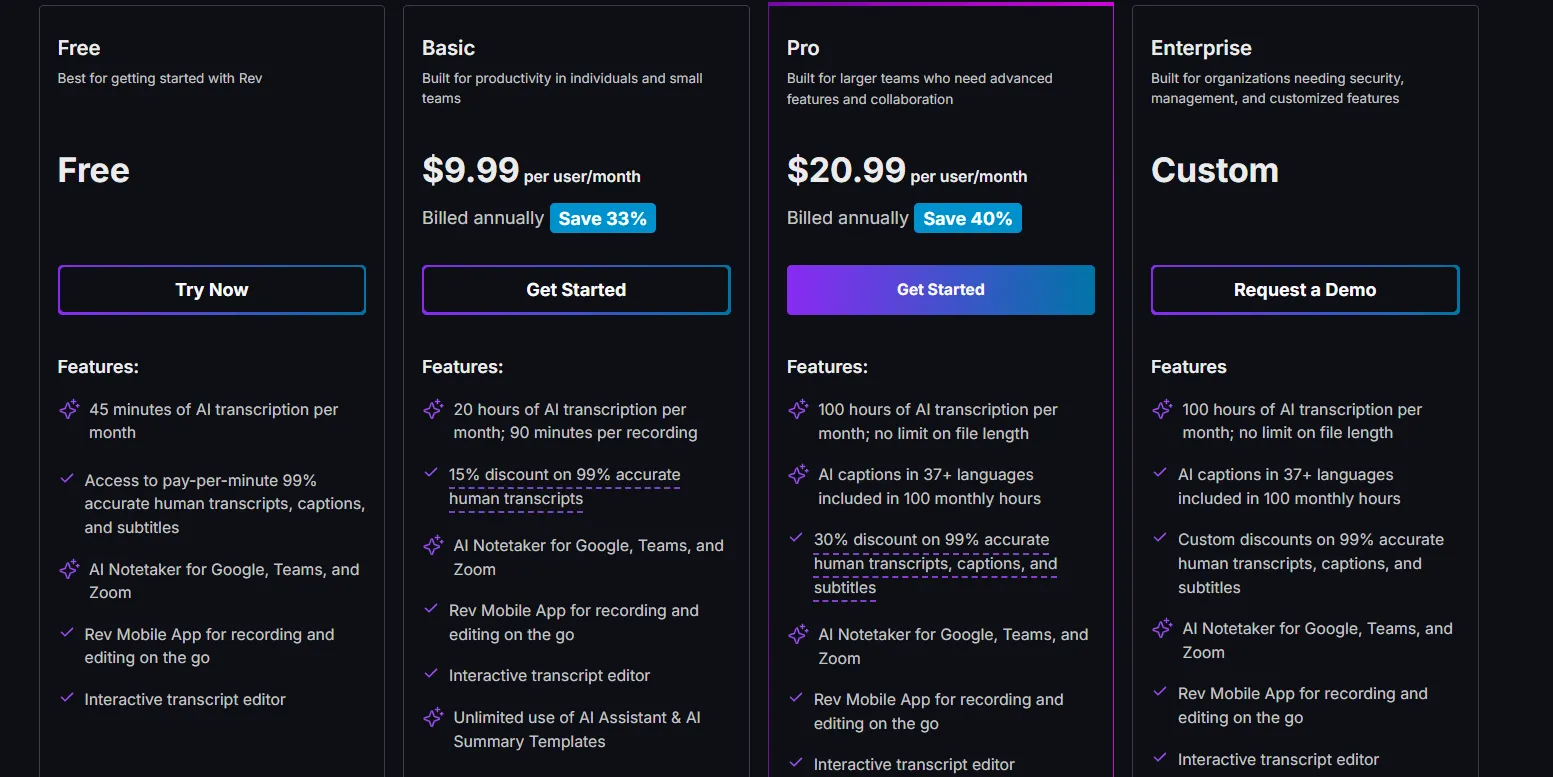Click sparkle icon beside Pro AI captions feature
Screen dimensions: 1553x777
coord(798,475)
